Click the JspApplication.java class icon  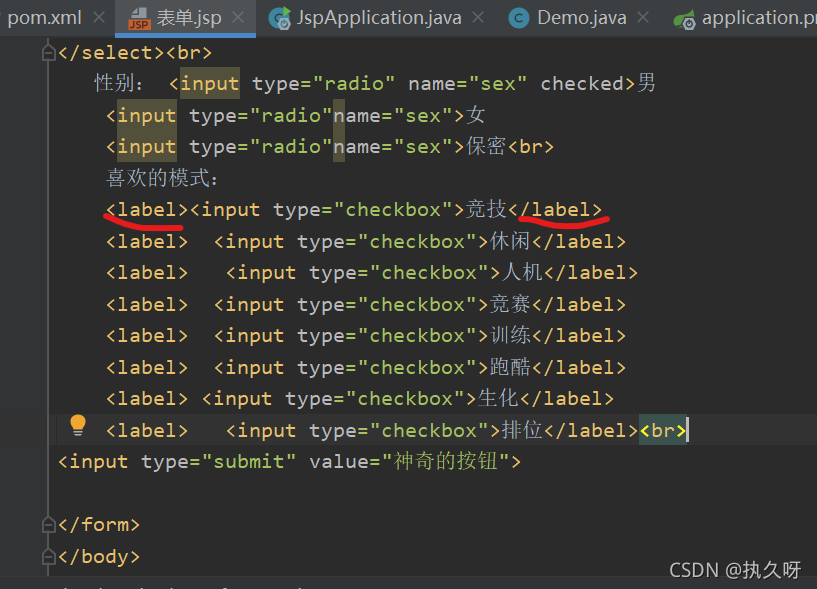tap(280, 18)
